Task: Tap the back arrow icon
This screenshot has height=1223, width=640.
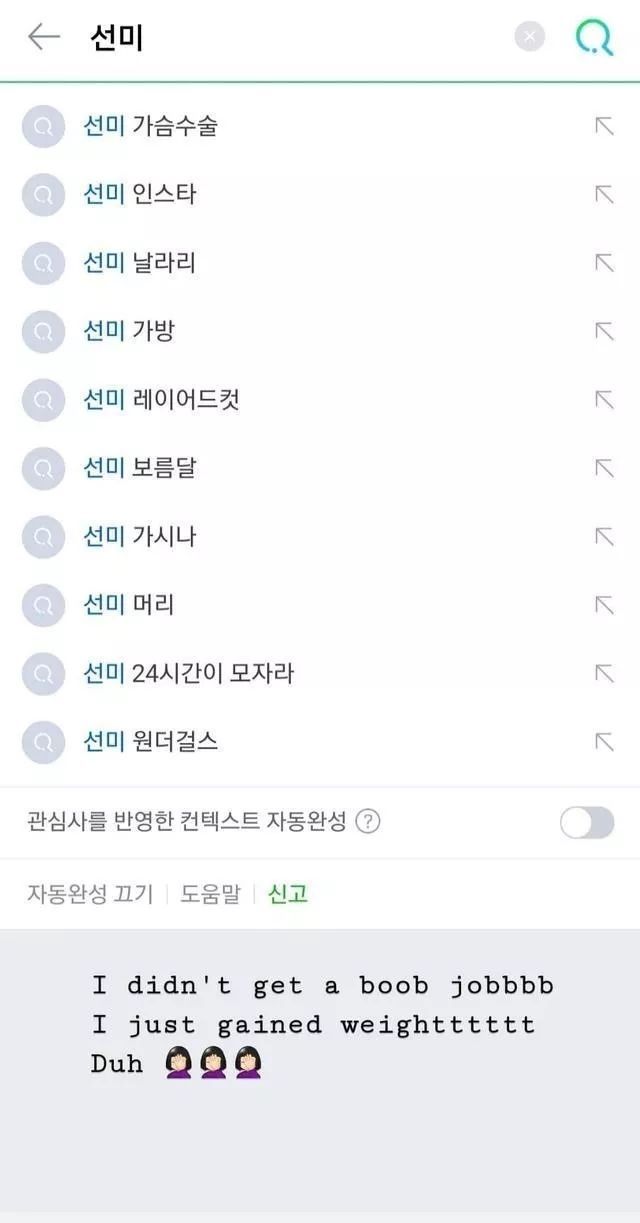Action: point(44,37)
